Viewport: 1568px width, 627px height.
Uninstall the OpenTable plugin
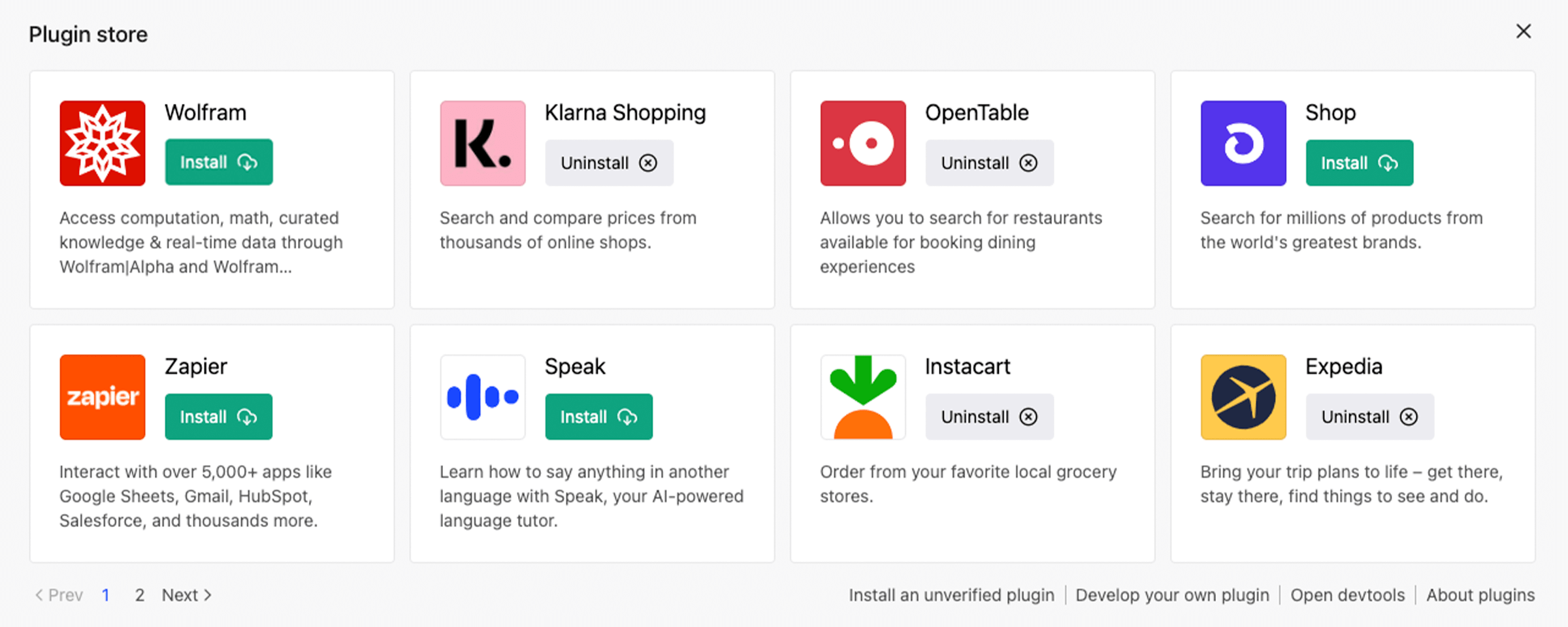[989, 163]
